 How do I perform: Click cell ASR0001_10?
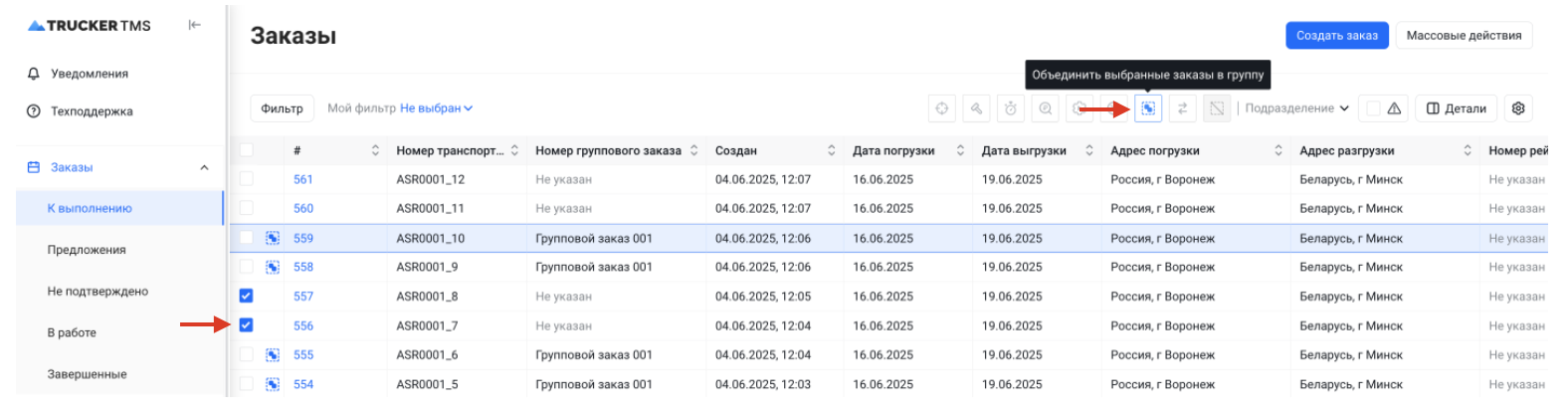[430, 238]
